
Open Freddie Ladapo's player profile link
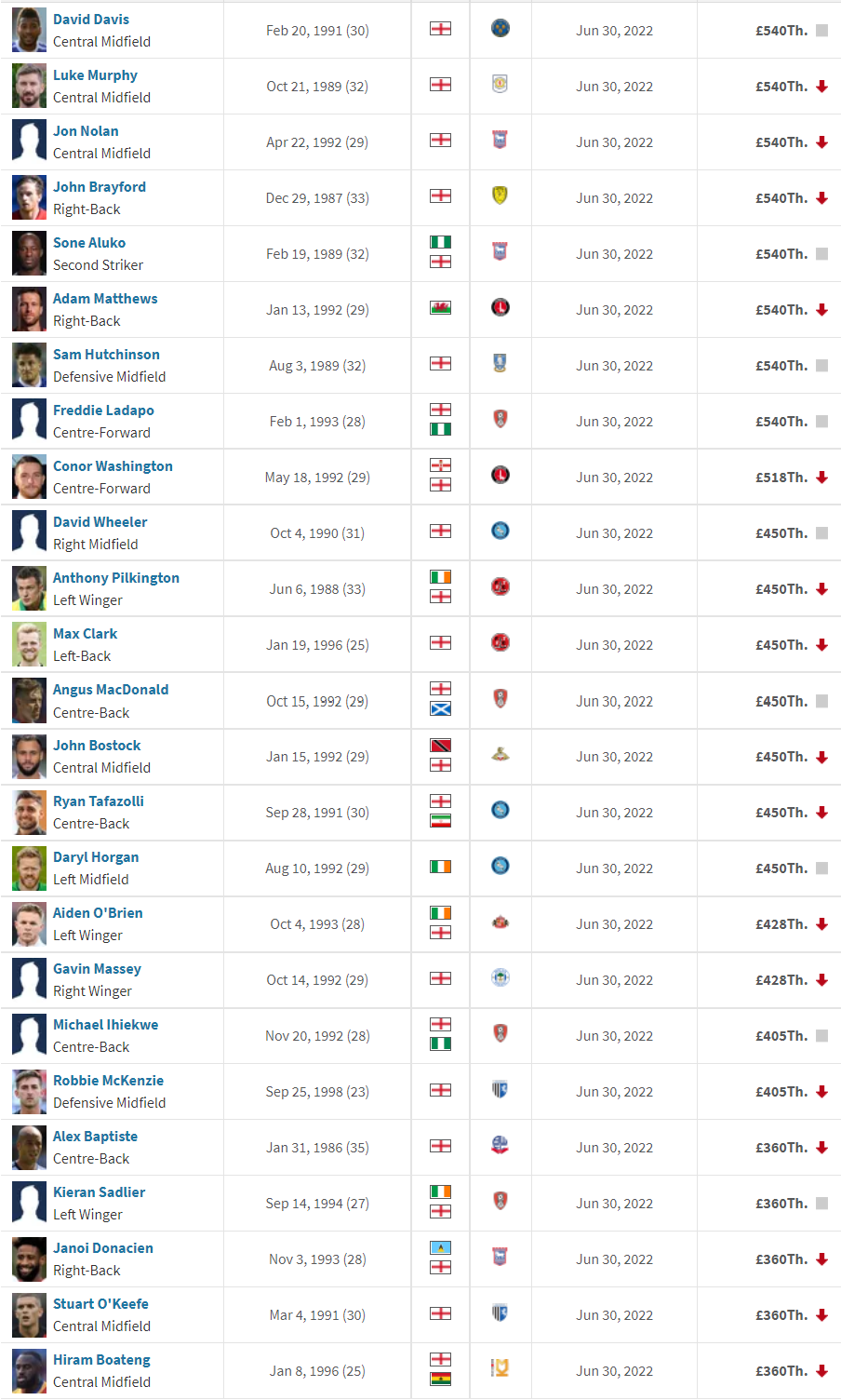(x=103, y=411)
